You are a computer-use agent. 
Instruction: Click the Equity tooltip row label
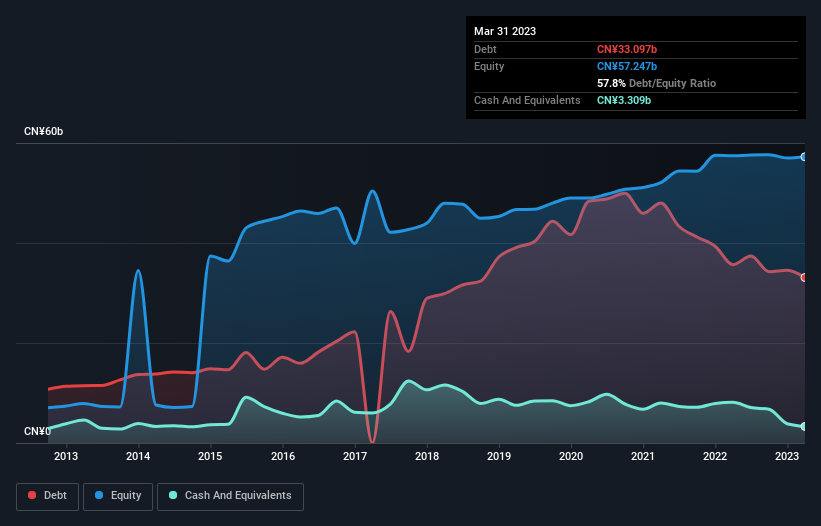click(489, 66)
